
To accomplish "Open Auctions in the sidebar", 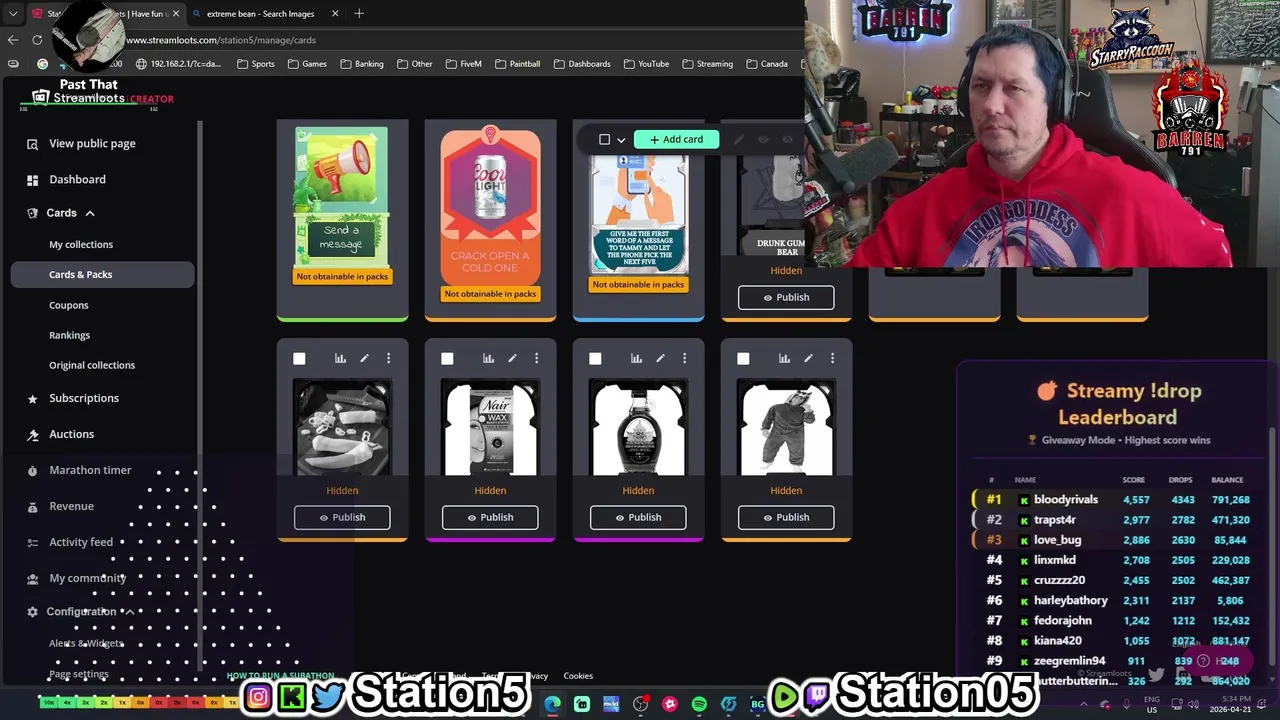I will click(x=71, y=434).
